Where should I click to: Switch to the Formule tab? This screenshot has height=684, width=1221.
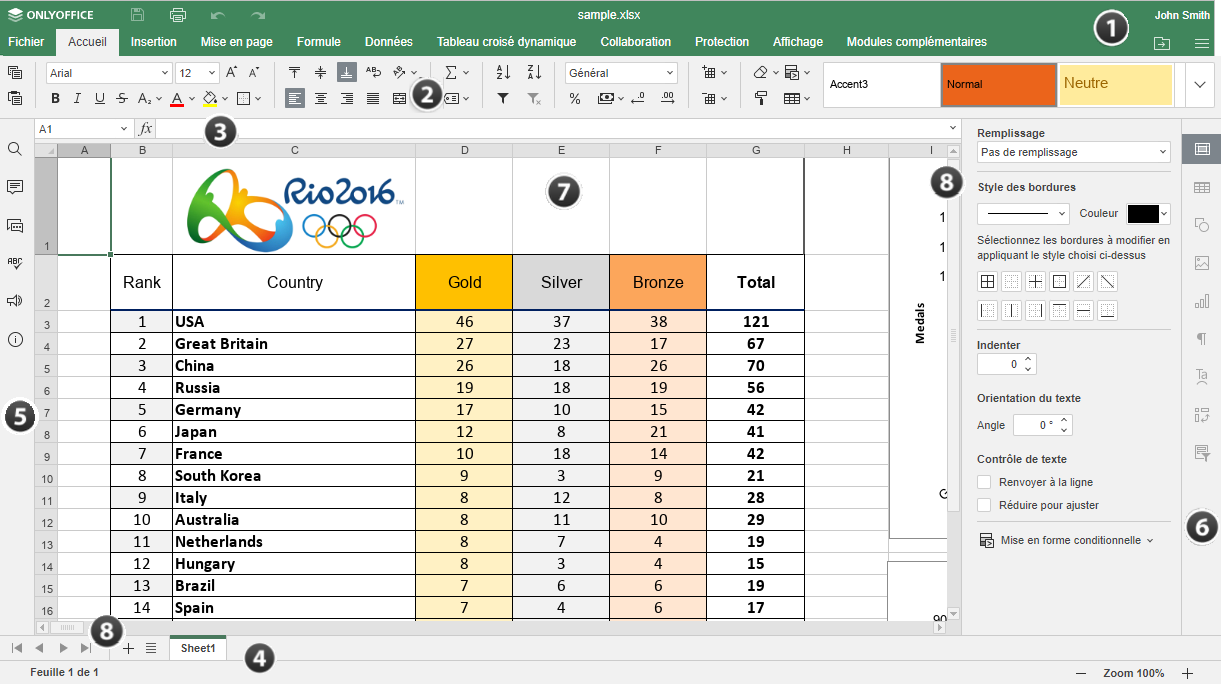[318, 42]
